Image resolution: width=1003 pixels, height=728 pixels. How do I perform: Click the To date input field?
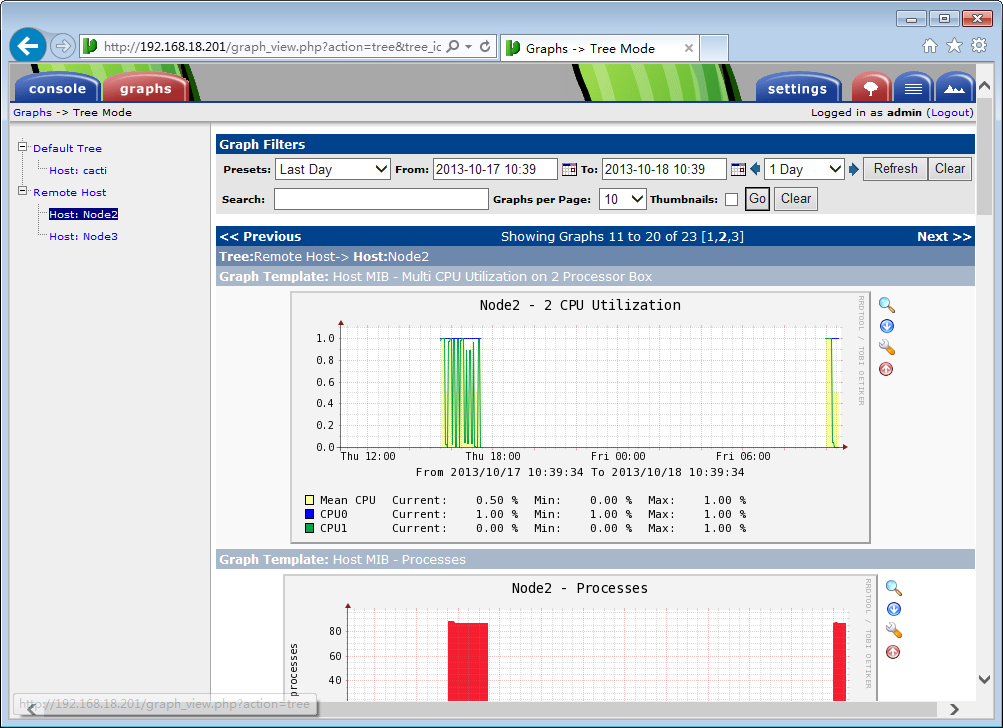(x=664, y=170)
